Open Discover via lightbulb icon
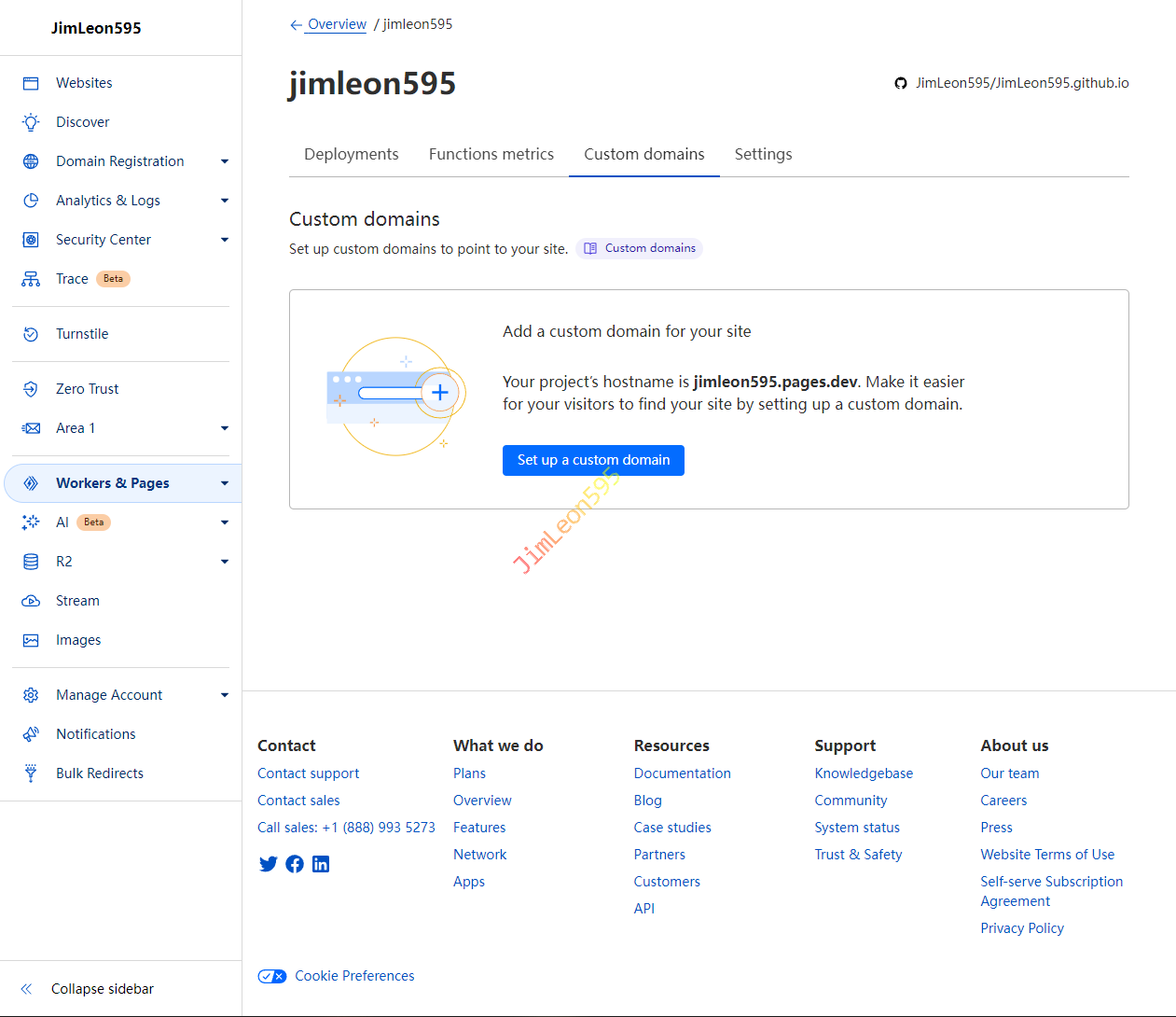This screenshot has width=1176, height=1017. coord(31,122)
